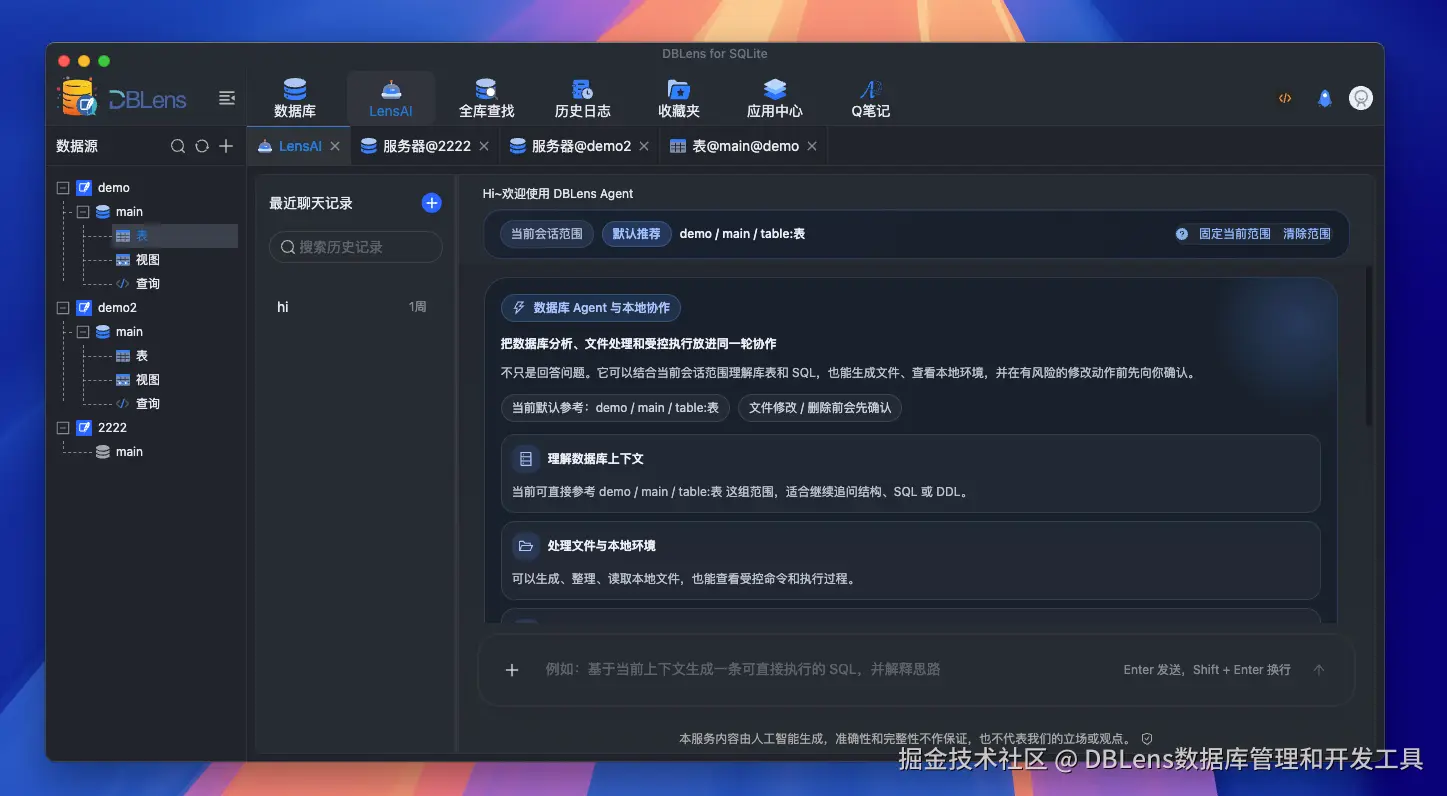
Task: Click the blue rocket icon at top right
Action: (1325, 98)
